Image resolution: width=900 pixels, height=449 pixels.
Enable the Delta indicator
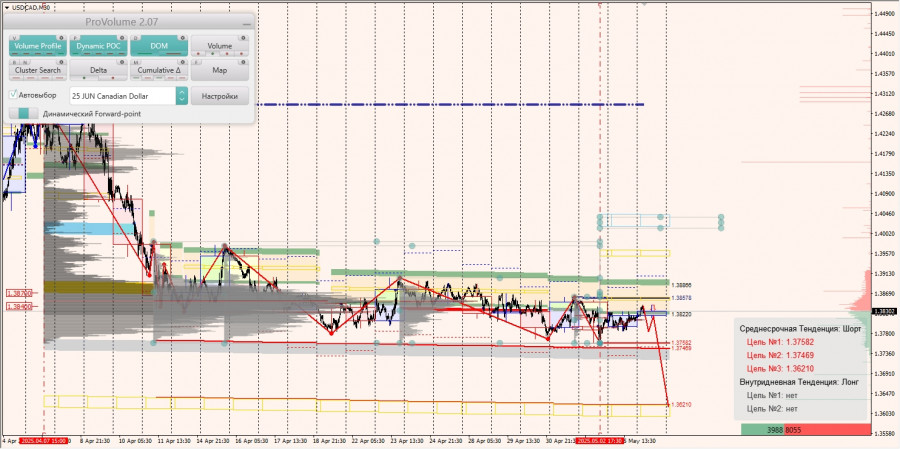point(98,70)
